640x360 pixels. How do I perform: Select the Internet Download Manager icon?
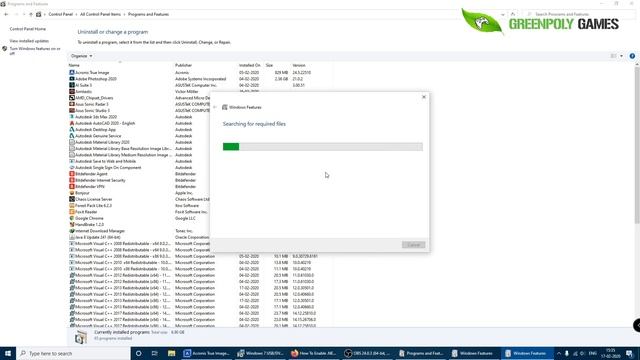[72, 231]
